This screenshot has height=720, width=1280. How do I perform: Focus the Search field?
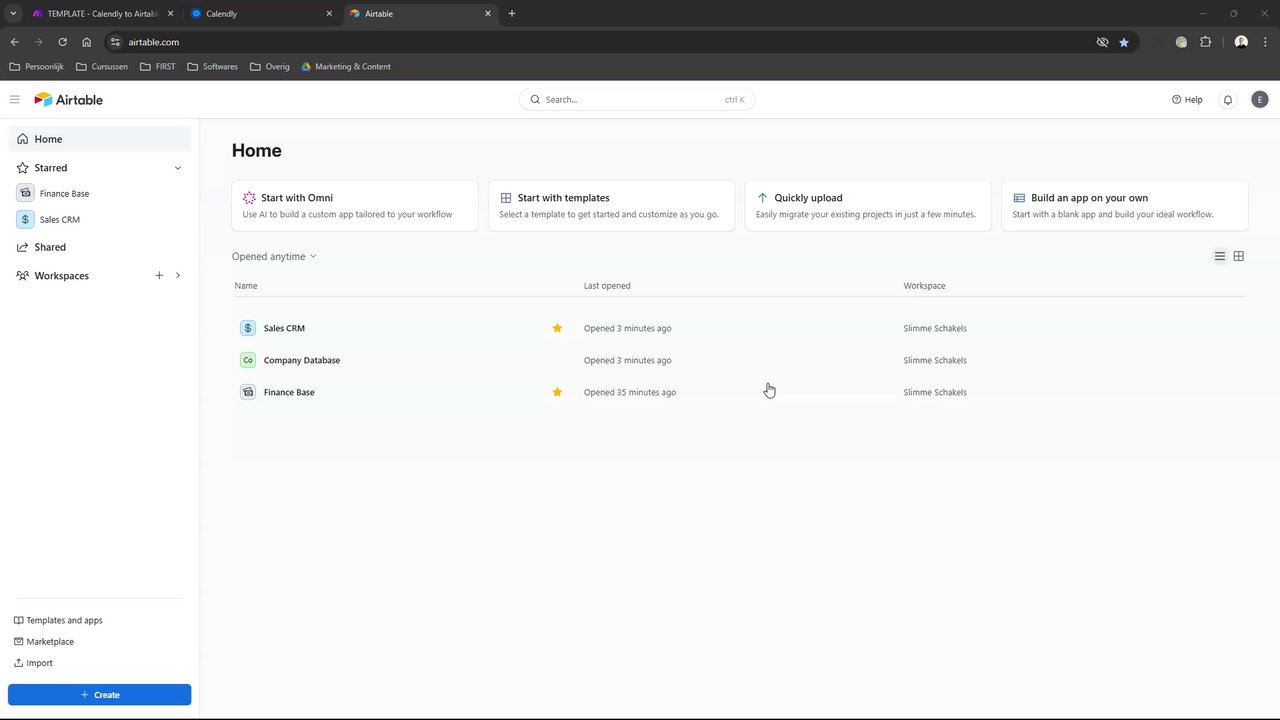pyautogui.click(x=637, y=99)
